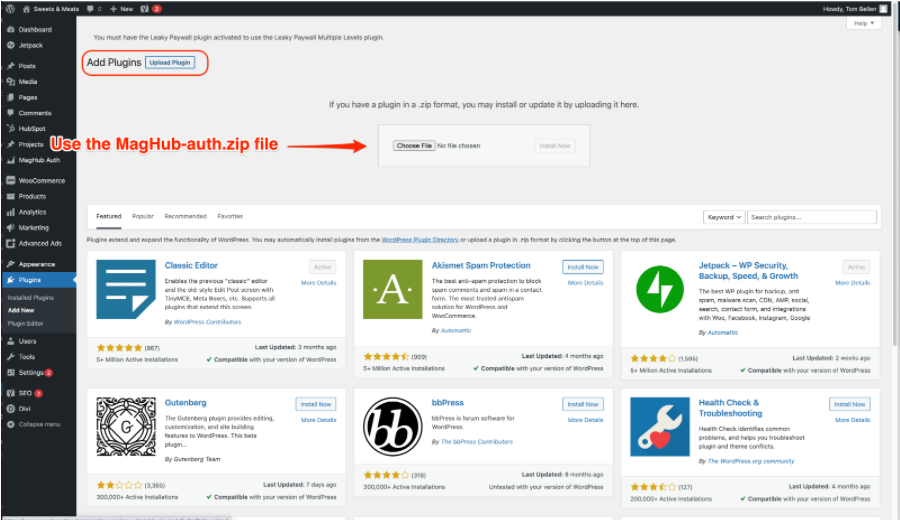Click the Akismet plugin thumbnail
The height and width of the screenshot is (520, 900).
tap(393, 289)
